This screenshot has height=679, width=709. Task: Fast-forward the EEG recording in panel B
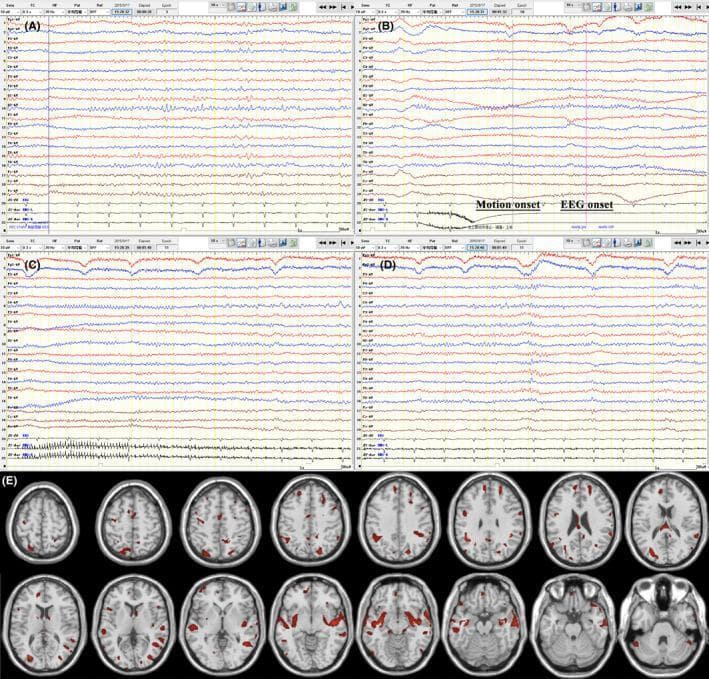pos(688,7)
